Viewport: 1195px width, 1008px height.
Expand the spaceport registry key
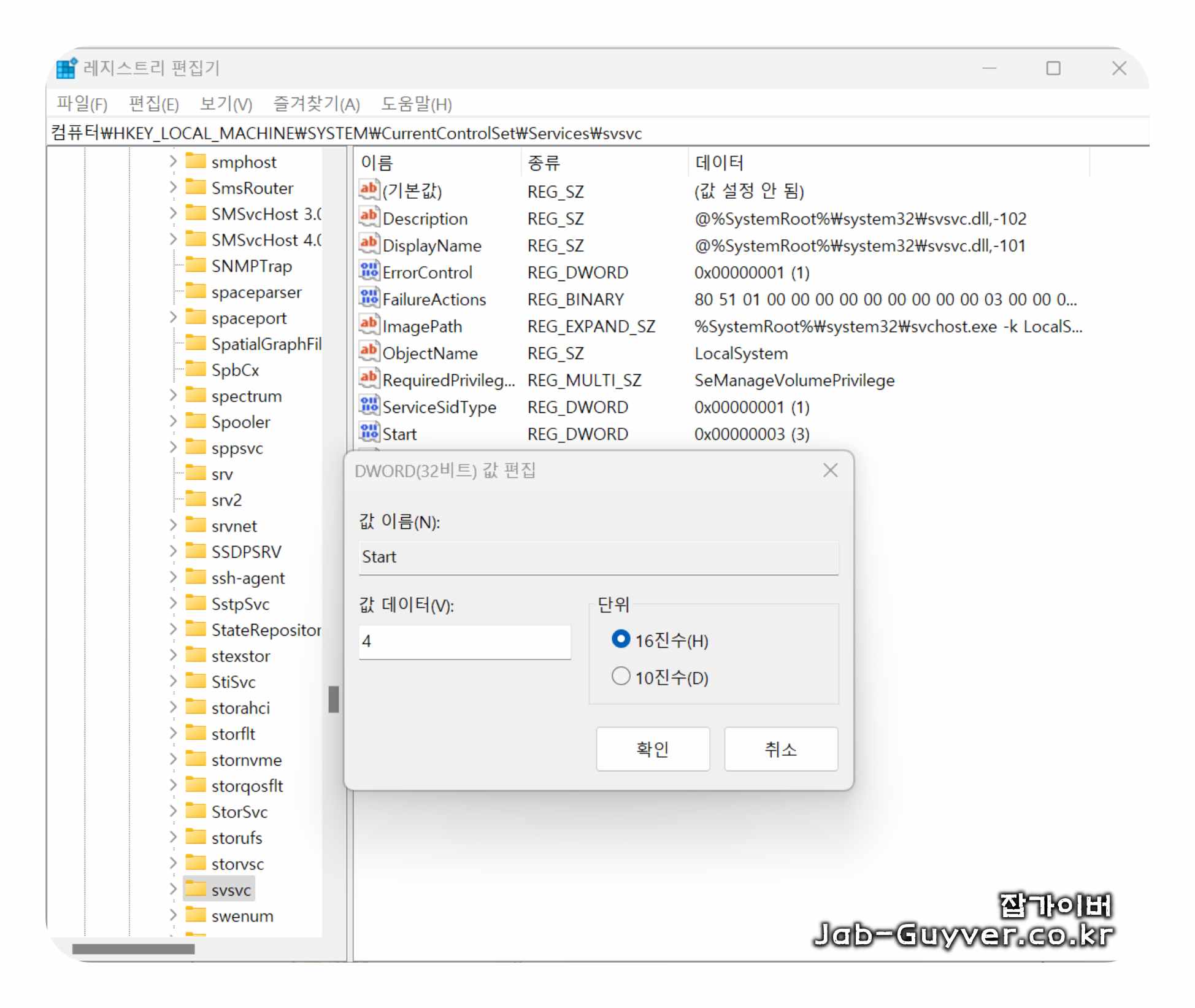coord(172,318)
